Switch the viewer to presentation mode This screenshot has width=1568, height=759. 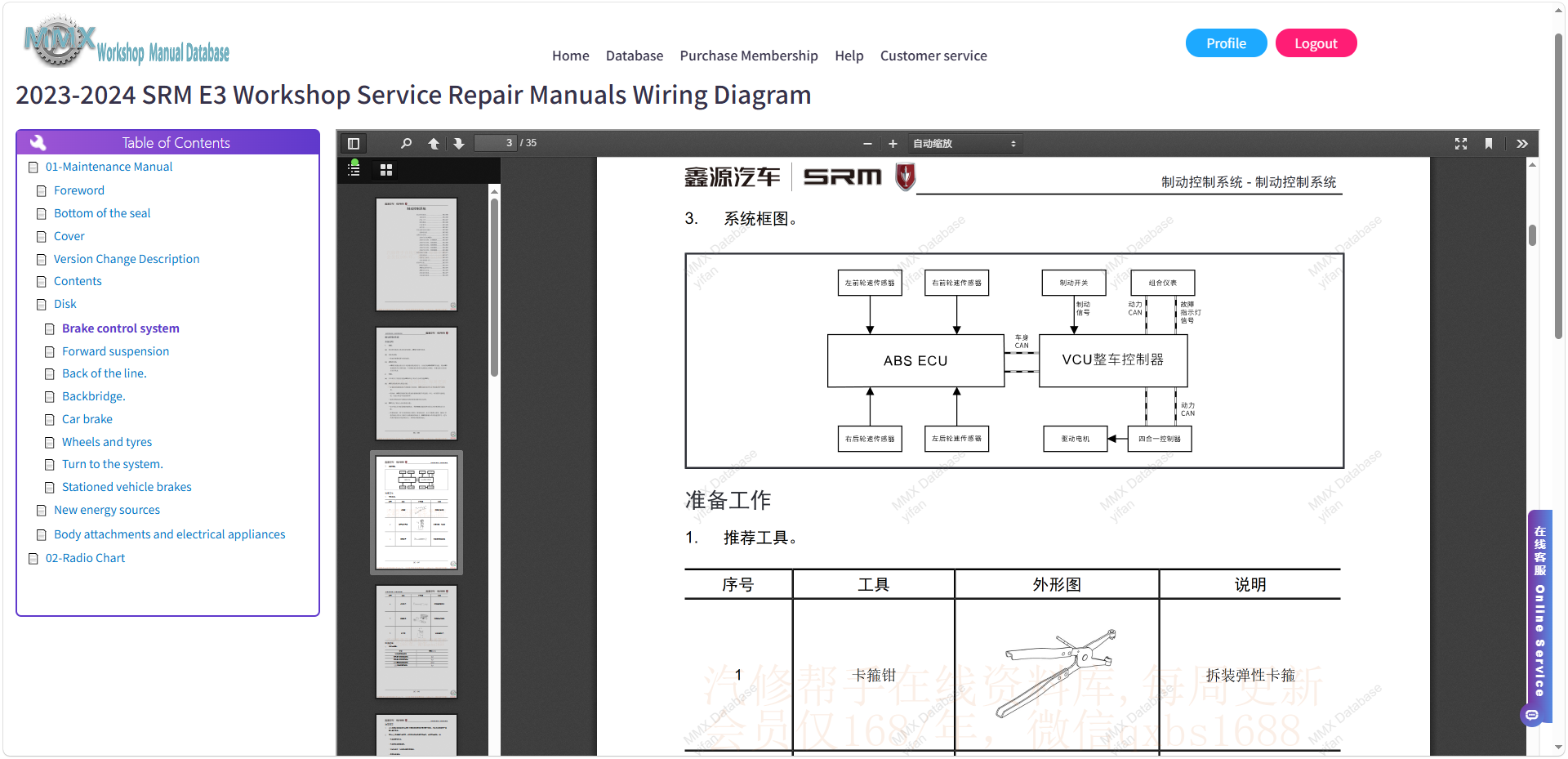coord(1461,144)
